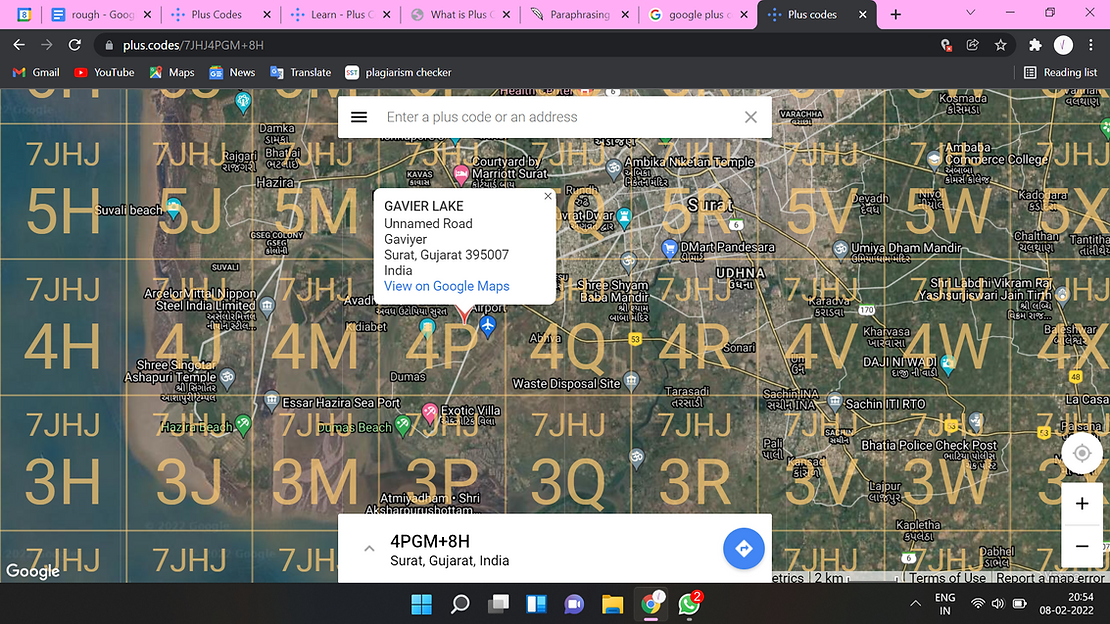Open the plagiarism checker bookmark
1110x624 pixels.
(x=397, y=72)
